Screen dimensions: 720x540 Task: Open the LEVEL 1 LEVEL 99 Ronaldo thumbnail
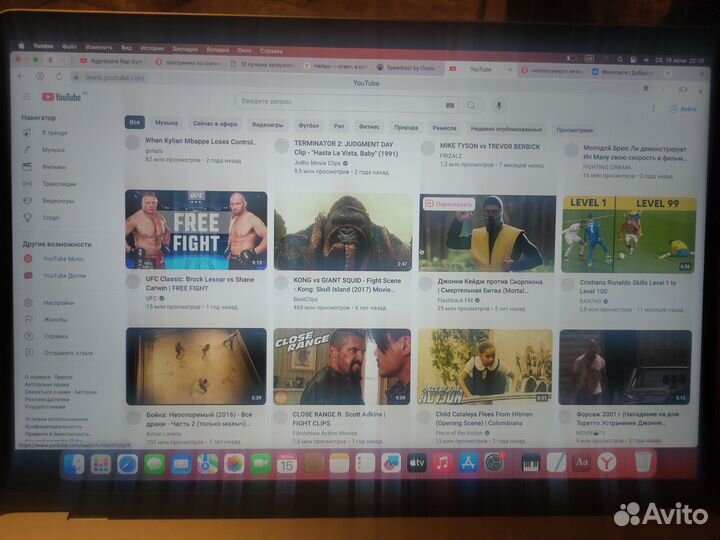(x=629, y=235)
